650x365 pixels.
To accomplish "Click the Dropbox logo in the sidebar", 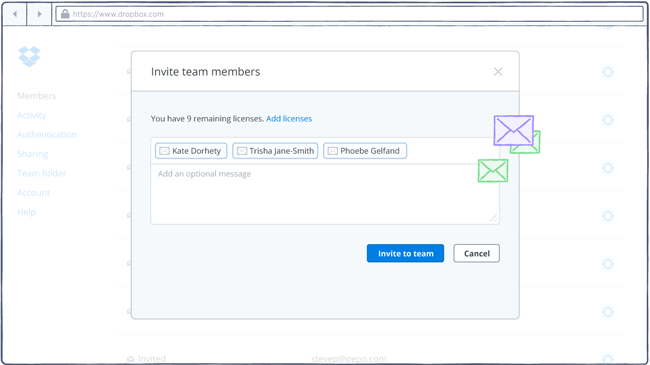I will point(29,56).
